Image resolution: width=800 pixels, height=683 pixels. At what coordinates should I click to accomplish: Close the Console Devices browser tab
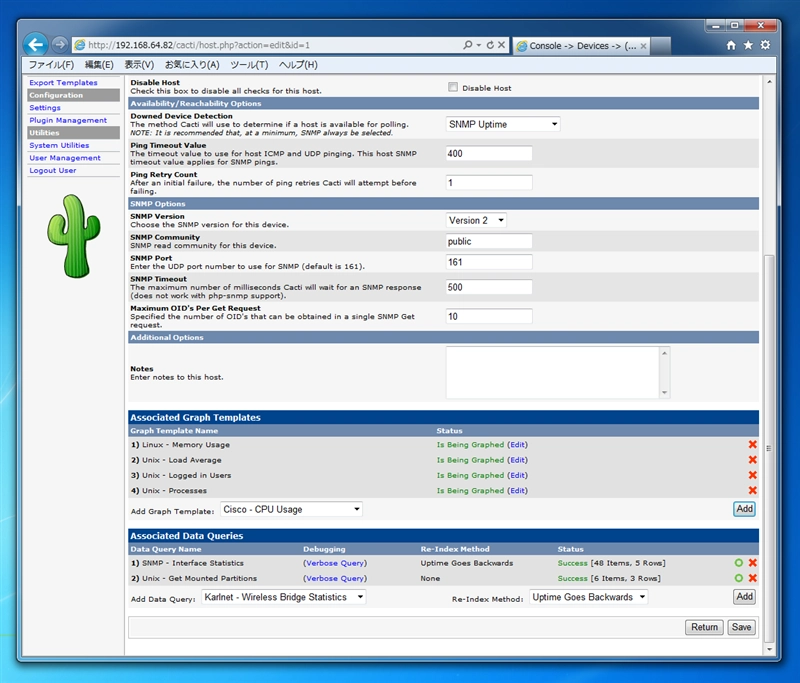point(643,46)
